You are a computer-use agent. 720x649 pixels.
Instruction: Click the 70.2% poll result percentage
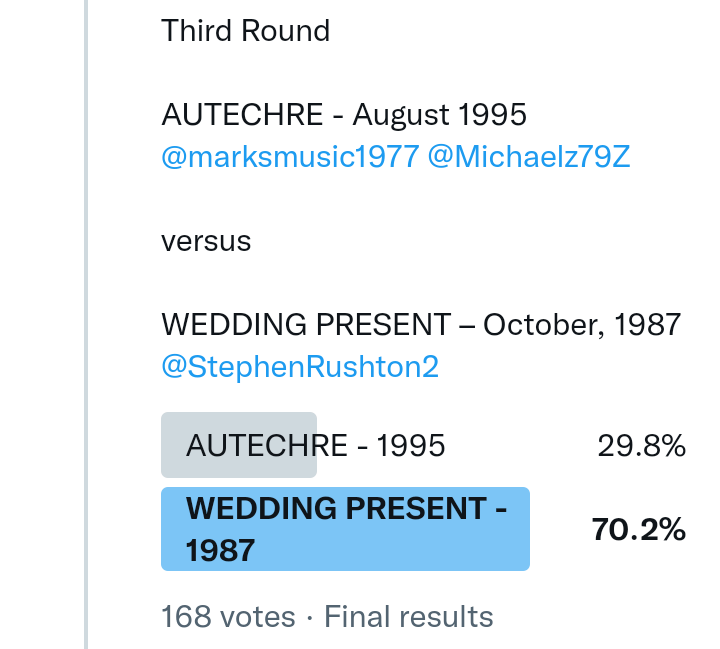[x=638, y=529]
